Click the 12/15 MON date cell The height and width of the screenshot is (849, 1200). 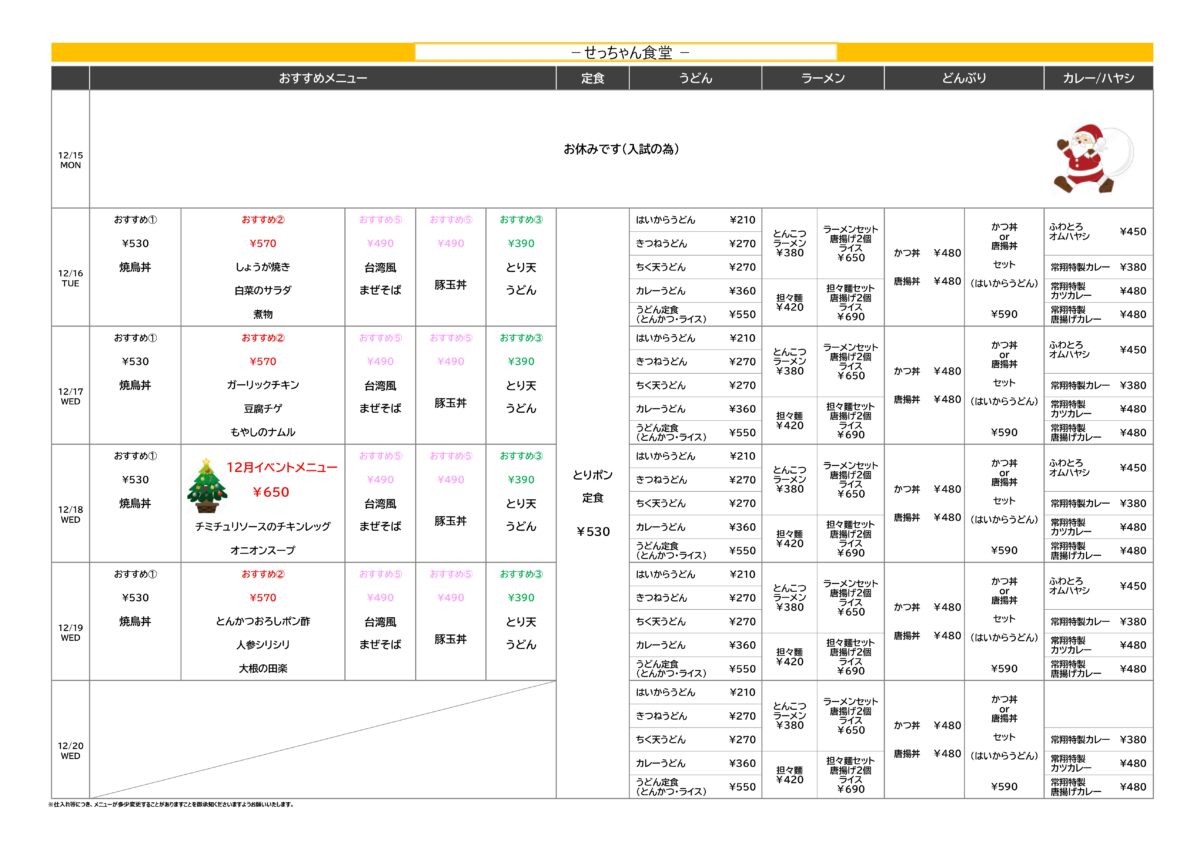(x=70, y=160)
